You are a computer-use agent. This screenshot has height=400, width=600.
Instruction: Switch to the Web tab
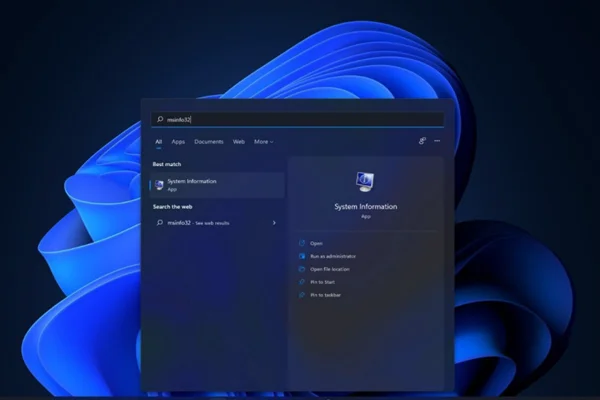tap(239, 142)
